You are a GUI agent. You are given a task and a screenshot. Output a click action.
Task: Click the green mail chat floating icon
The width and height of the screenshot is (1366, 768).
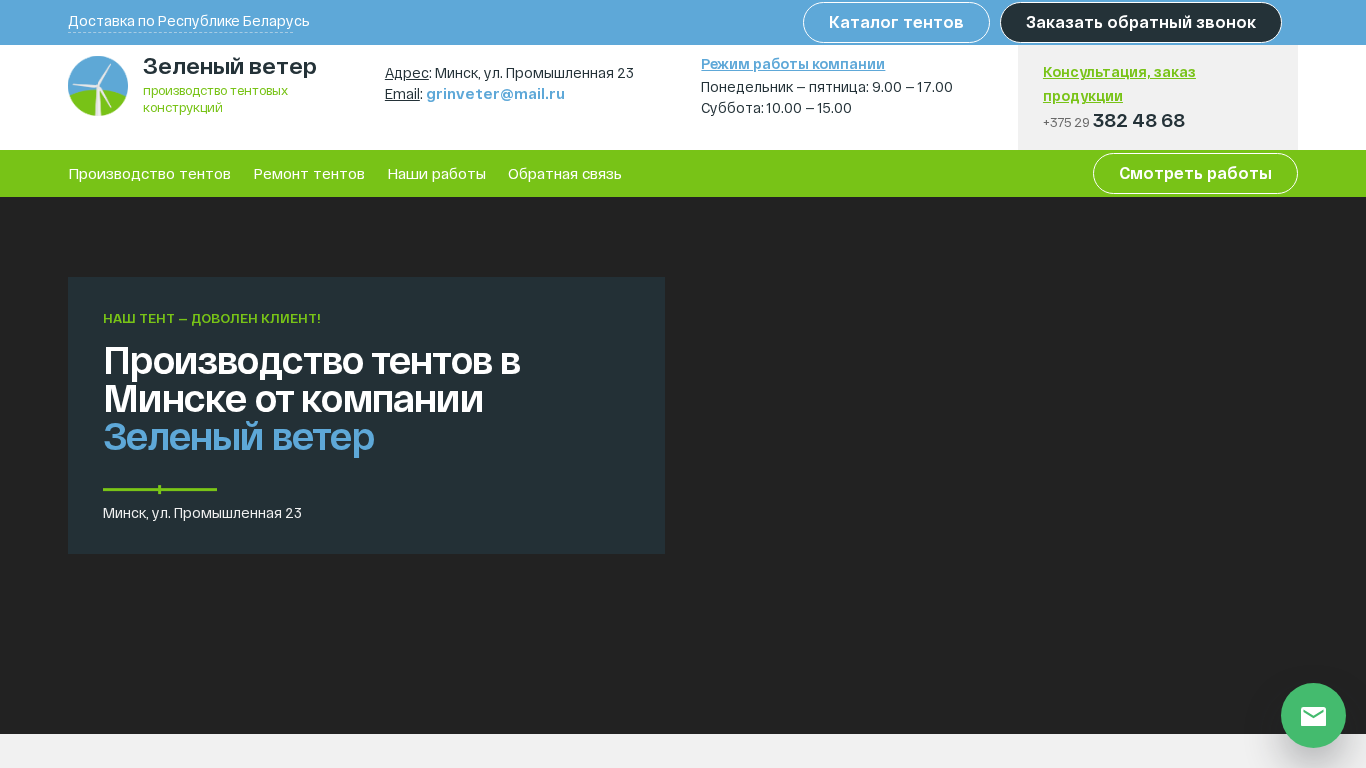(1313, 715)
